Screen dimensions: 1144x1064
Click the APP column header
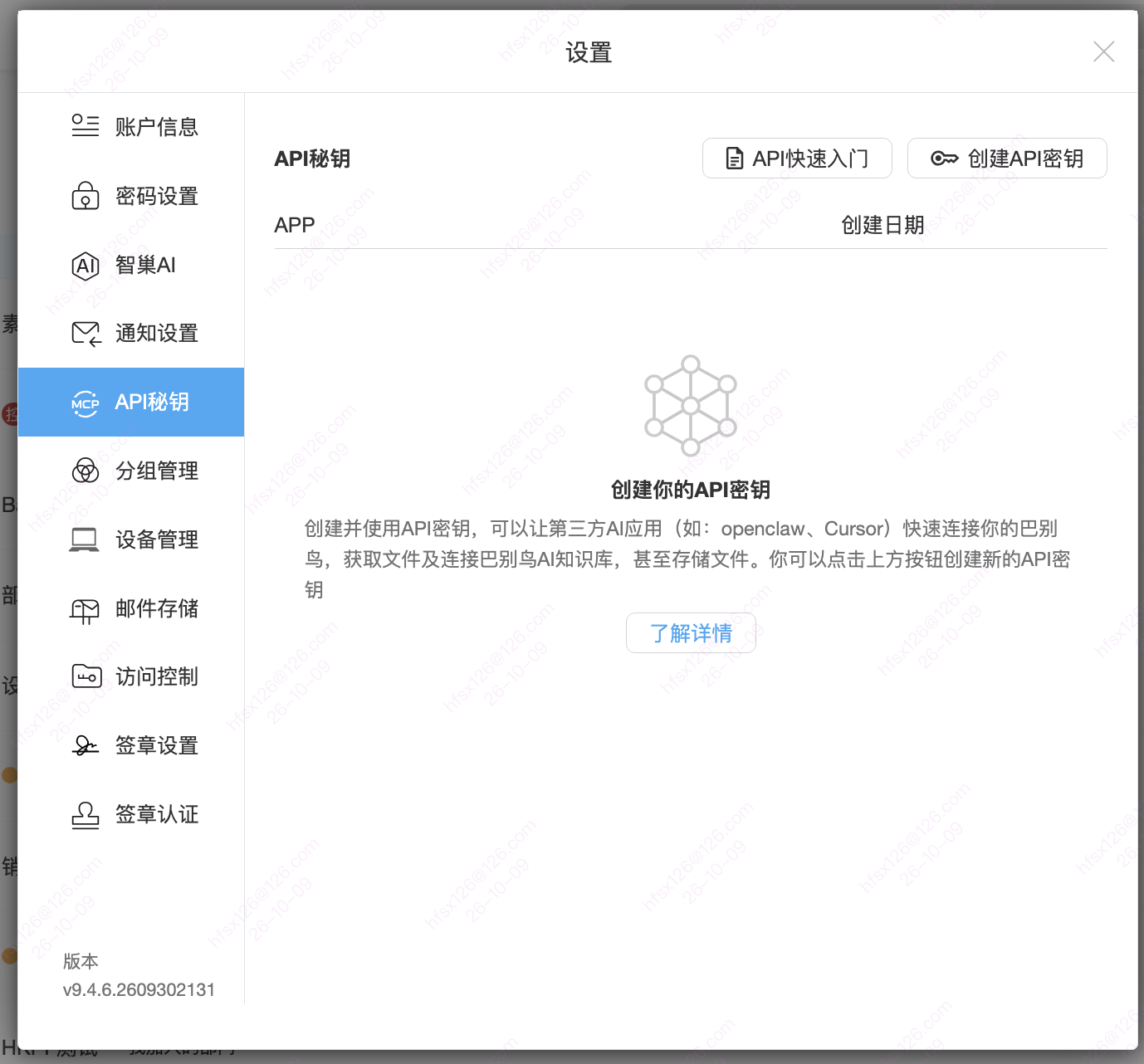(295, 225)
